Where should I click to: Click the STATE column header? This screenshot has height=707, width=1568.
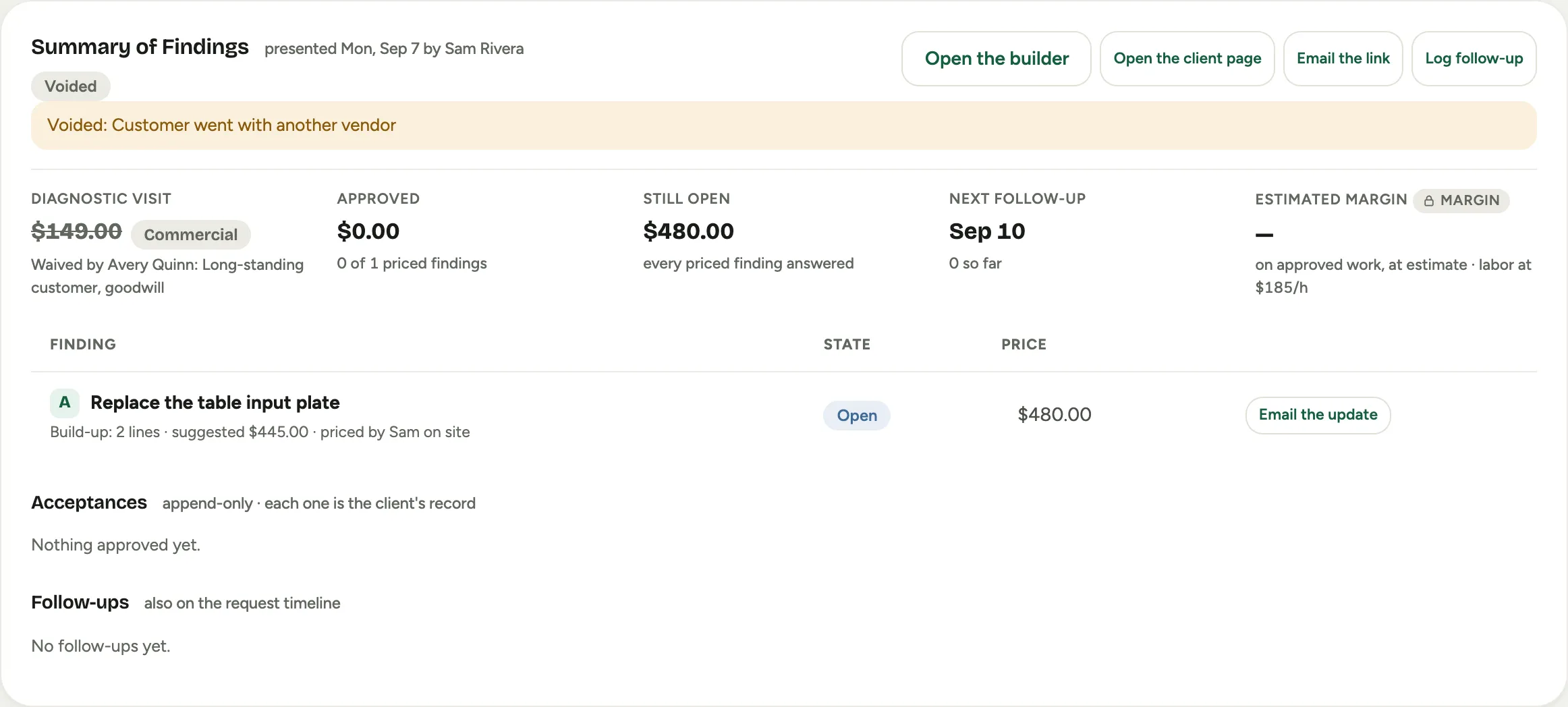pos(847,345)
